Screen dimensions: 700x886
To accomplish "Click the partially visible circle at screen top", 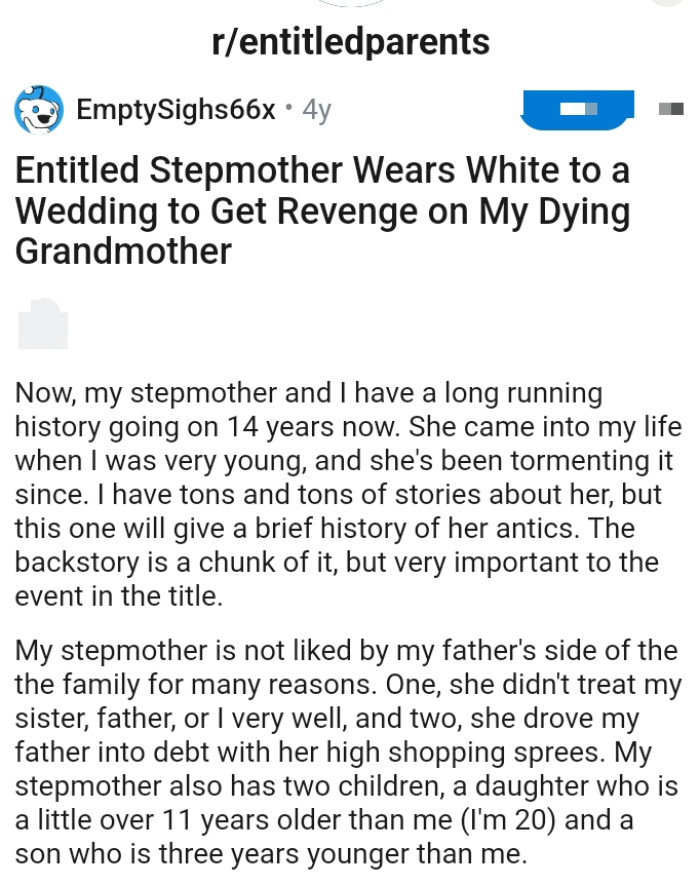I will point(350,5).
